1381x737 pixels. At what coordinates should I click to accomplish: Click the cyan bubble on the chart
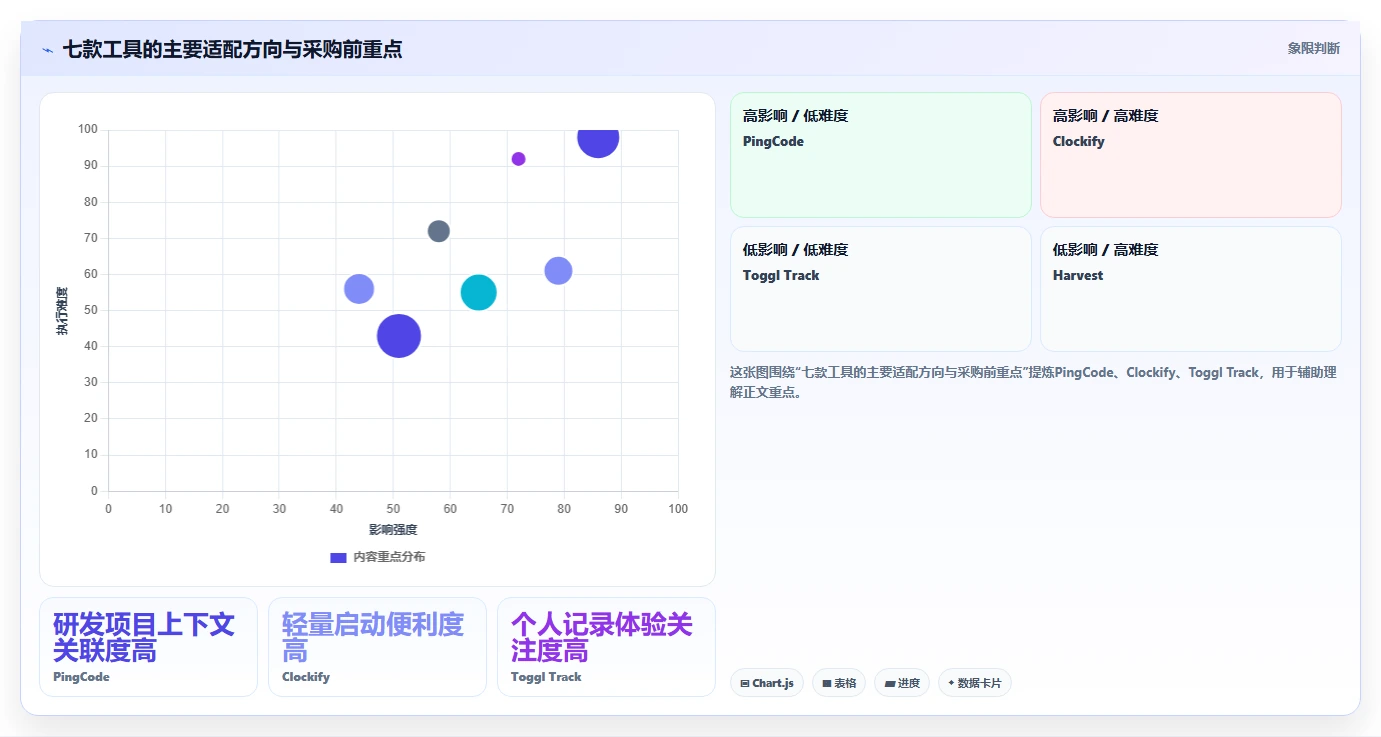[x=479, y=292]
